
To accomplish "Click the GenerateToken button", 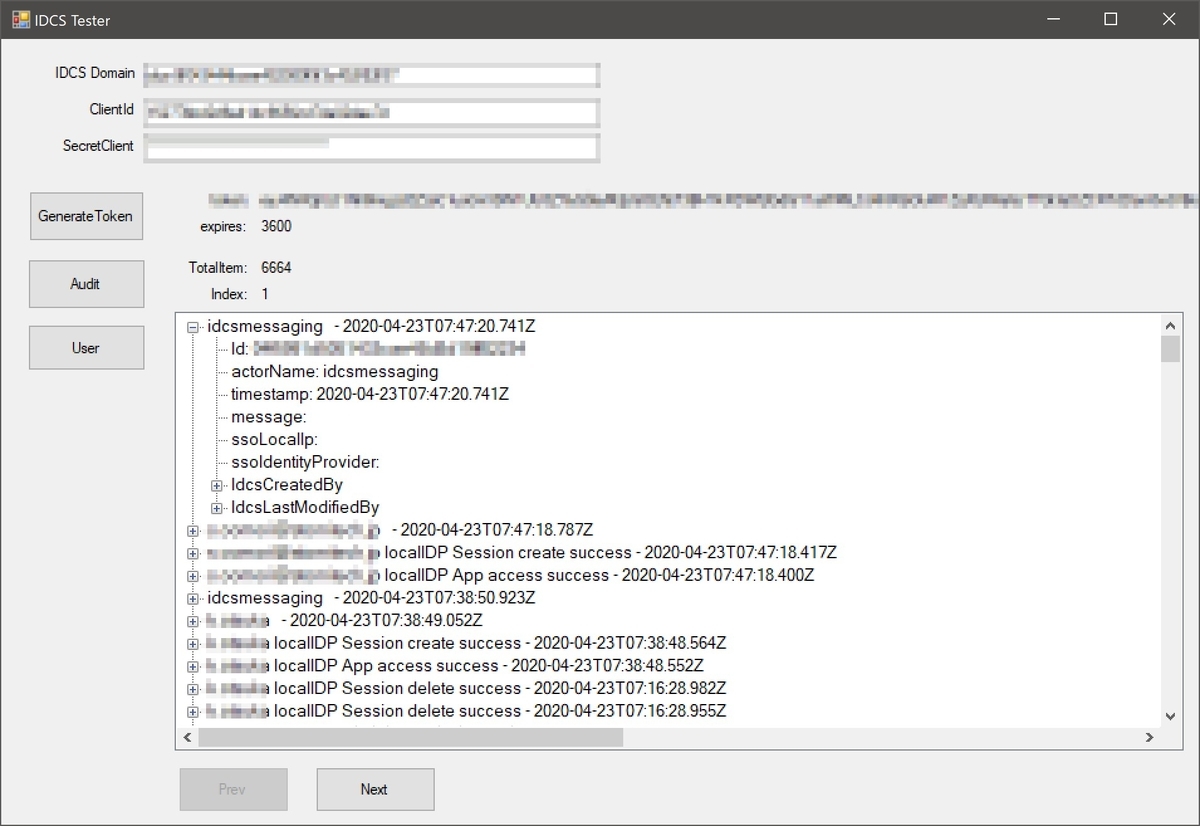I will [86, 216].
